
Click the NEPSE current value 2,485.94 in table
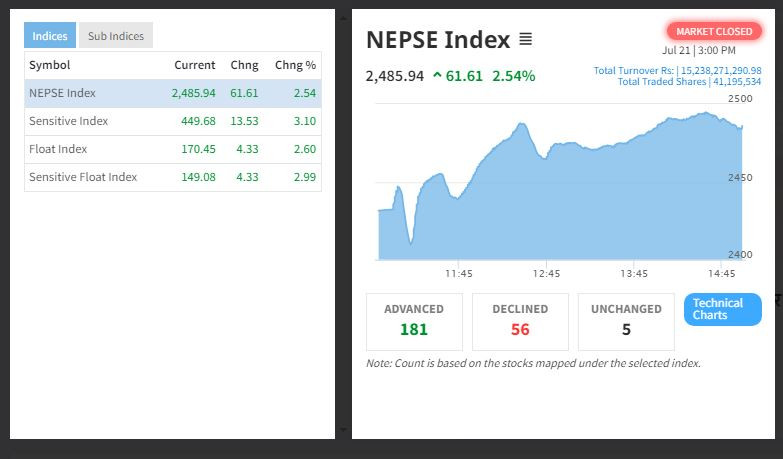pos(193,93)
